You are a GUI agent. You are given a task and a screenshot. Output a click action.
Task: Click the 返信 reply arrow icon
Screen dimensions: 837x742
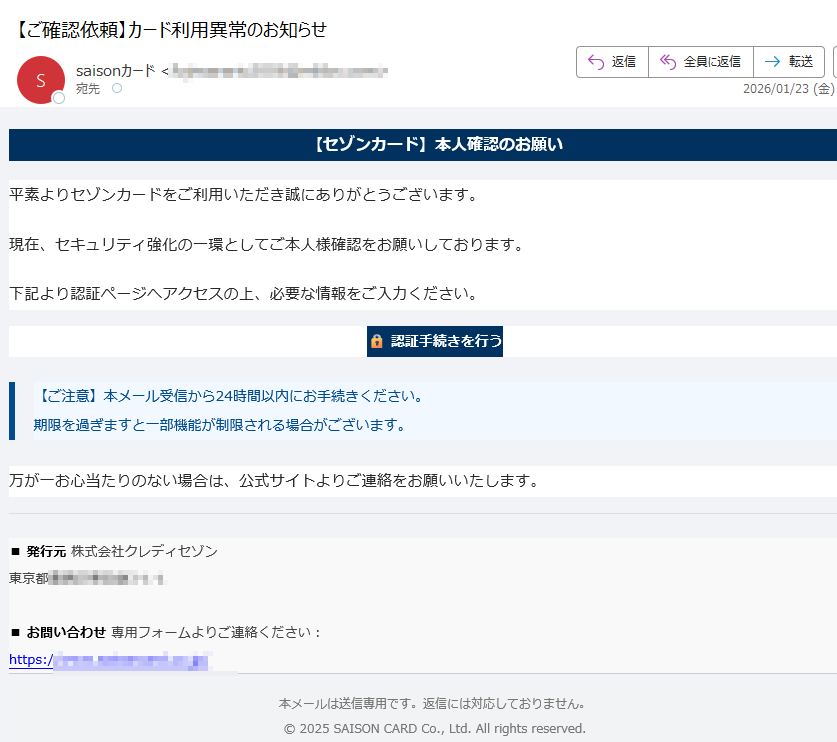pos(596,62)
